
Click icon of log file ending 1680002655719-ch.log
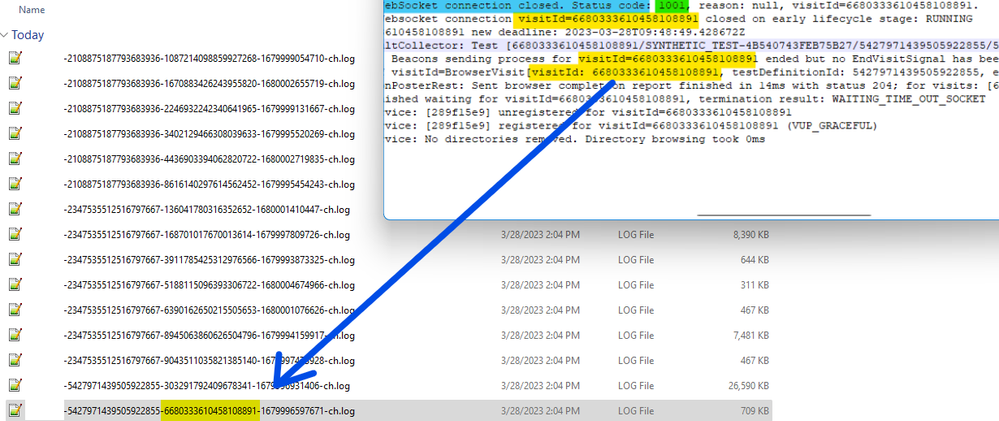tap(15, 84)
